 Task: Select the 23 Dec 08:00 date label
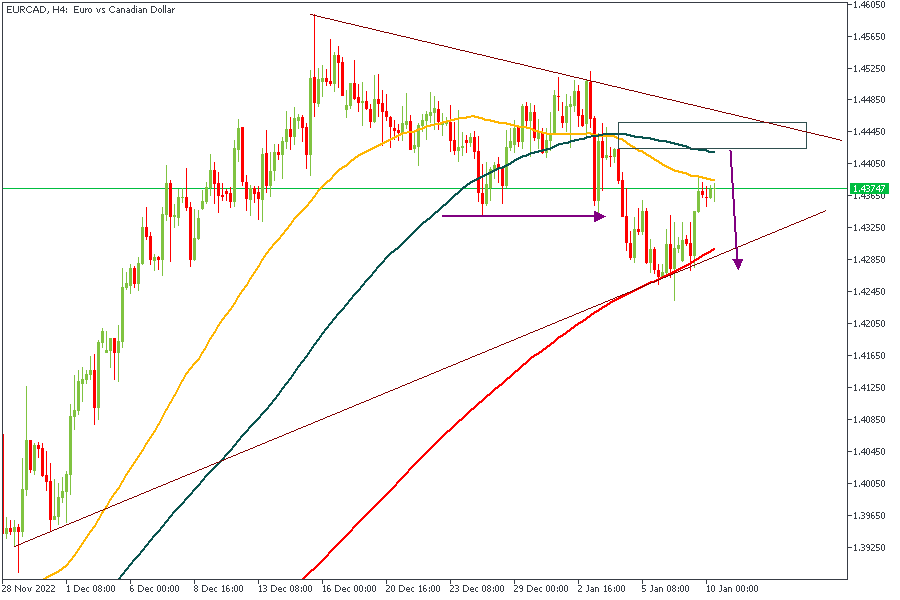point(477,589)
